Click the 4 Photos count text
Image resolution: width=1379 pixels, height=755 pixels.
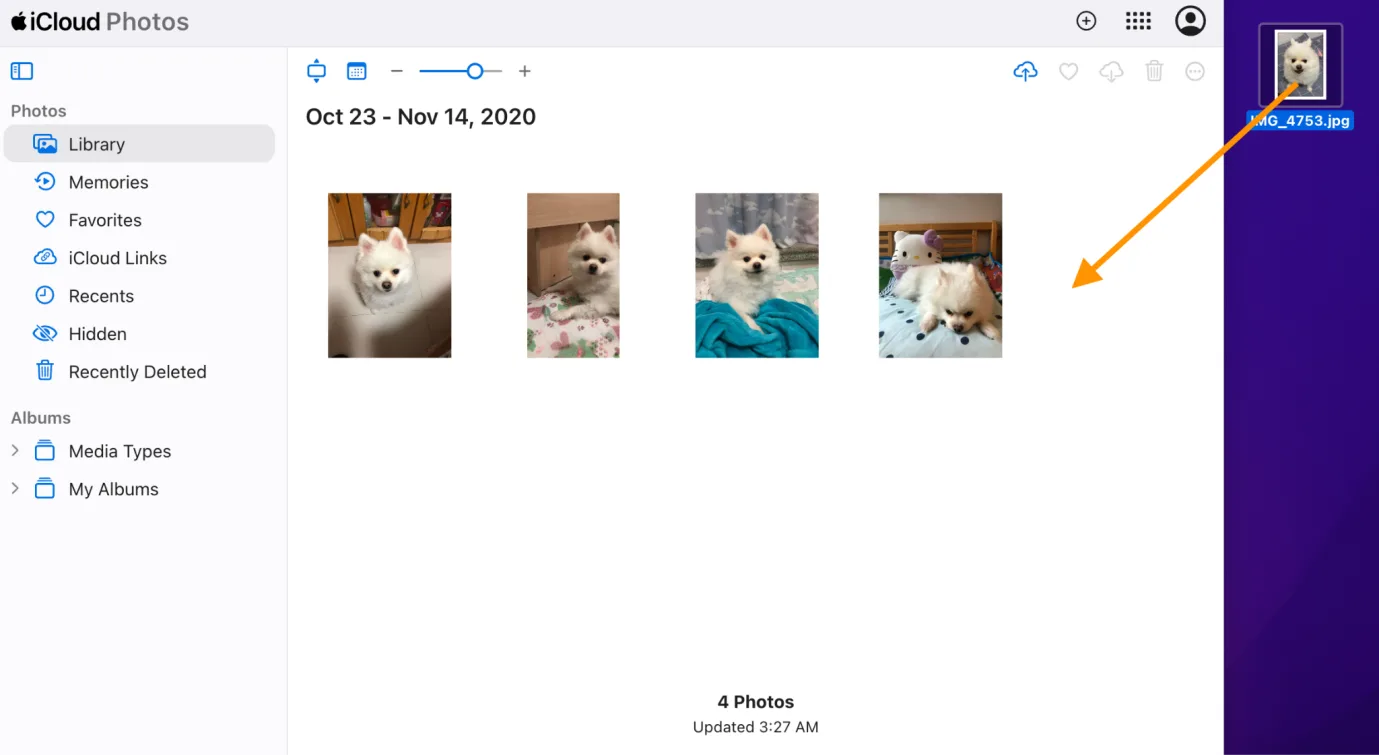click(x=756, y=702)
